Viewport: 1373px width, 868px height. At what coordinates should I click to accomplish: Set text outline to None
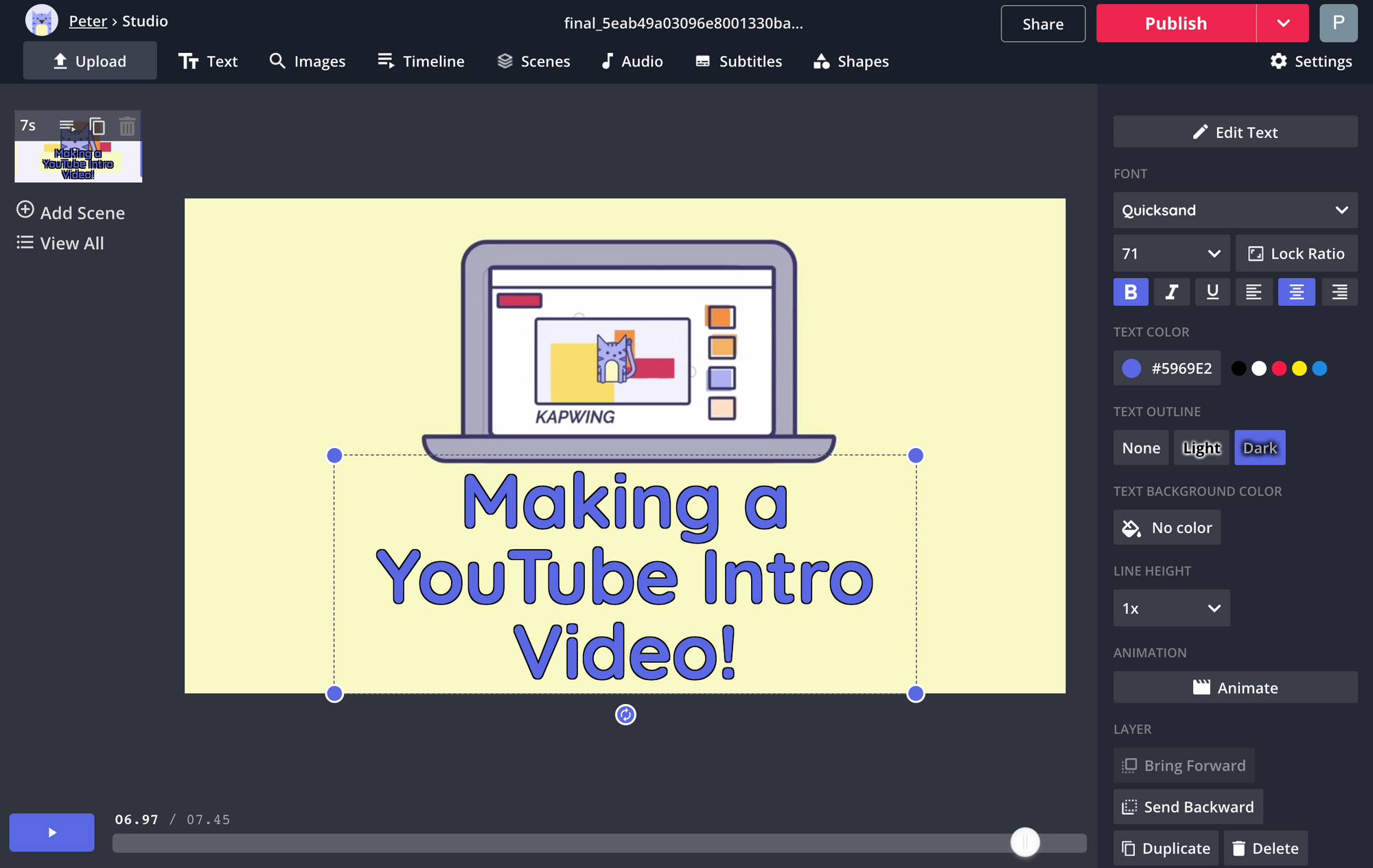tap(1141, 448)
